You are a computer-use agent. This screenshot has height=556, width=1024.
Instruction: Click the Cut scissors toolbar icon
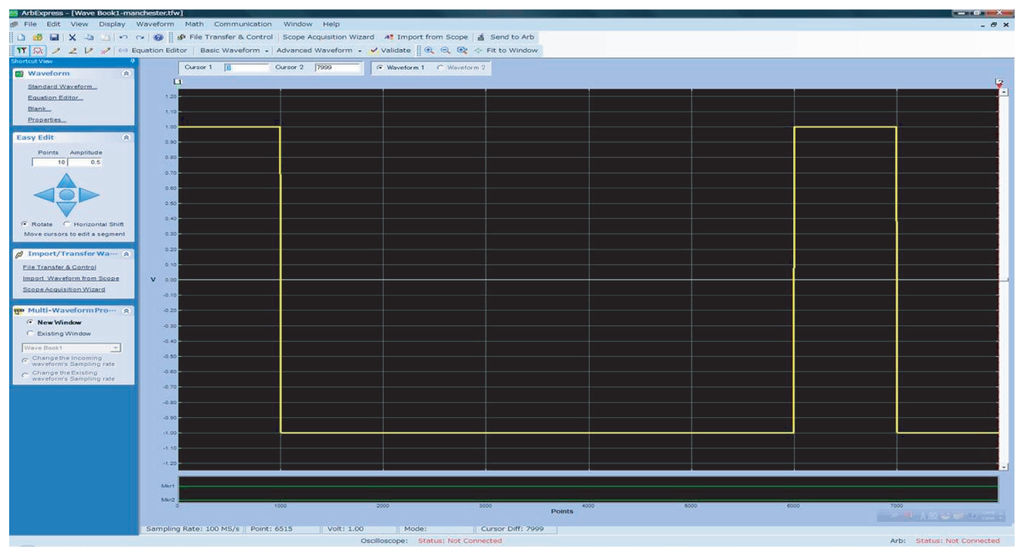coord(73,37)
